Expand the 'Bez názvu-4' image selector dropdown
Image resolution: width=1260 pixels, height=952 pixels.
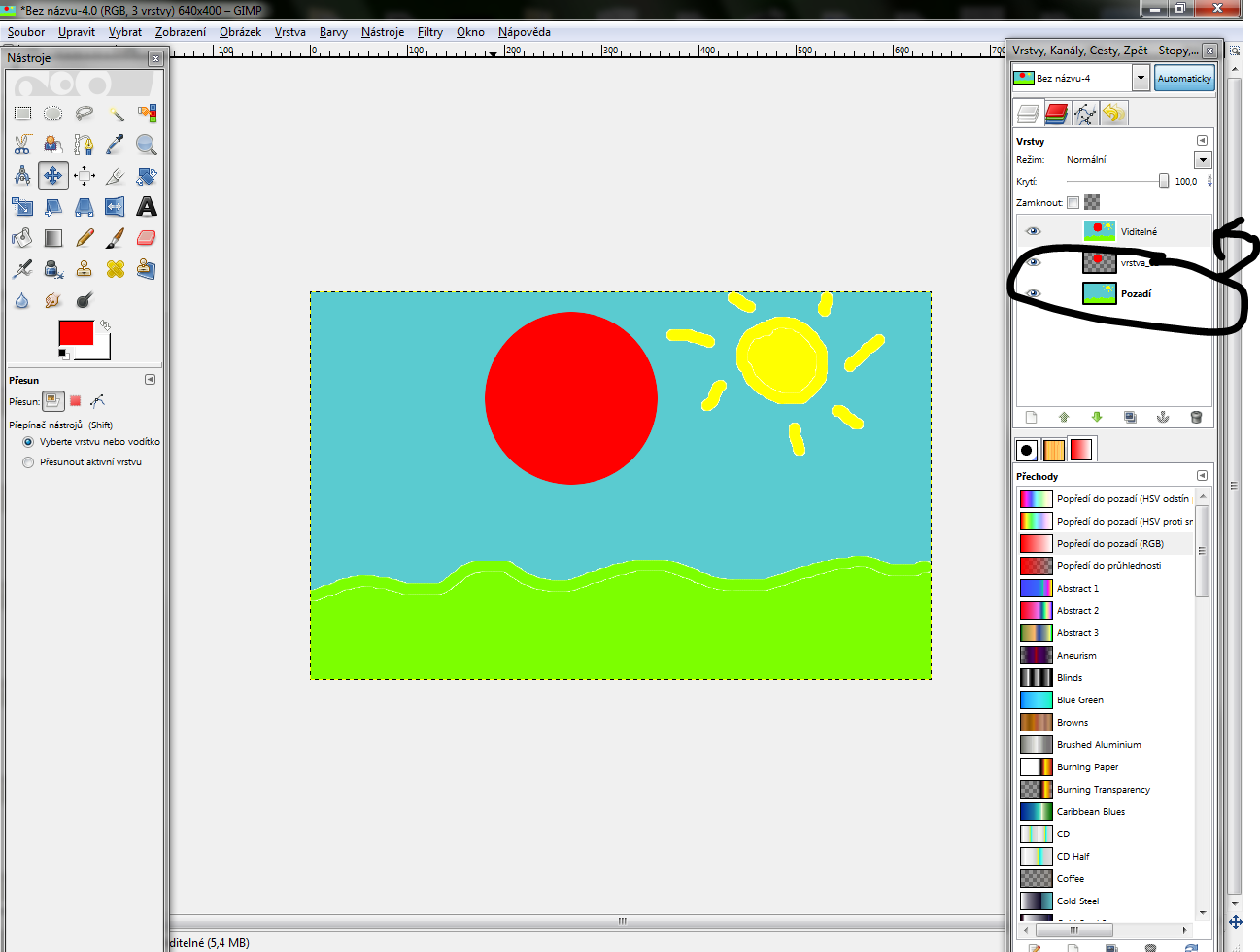pos(1141,78)
